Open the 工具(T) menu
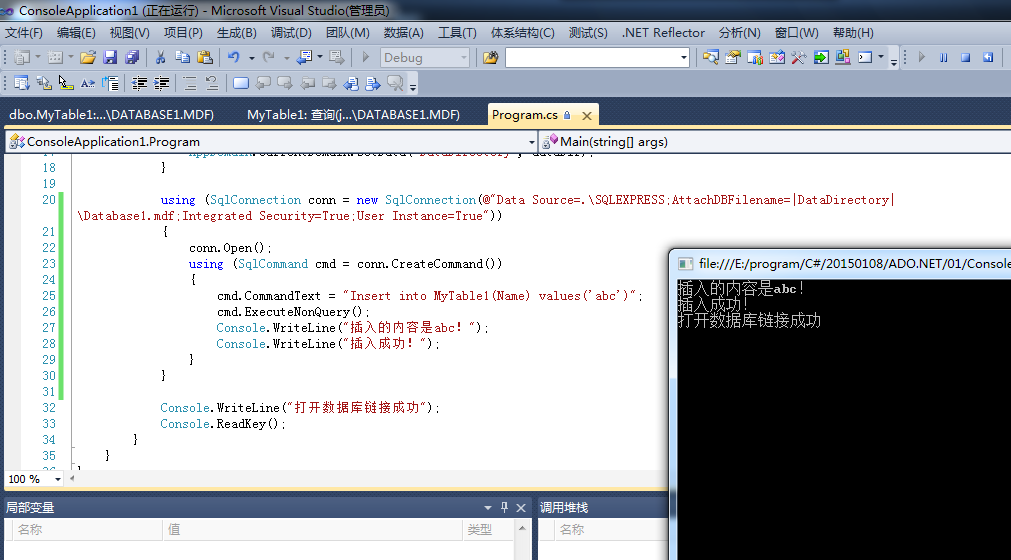Screen dimensions: 1011x560 [457, 33]
